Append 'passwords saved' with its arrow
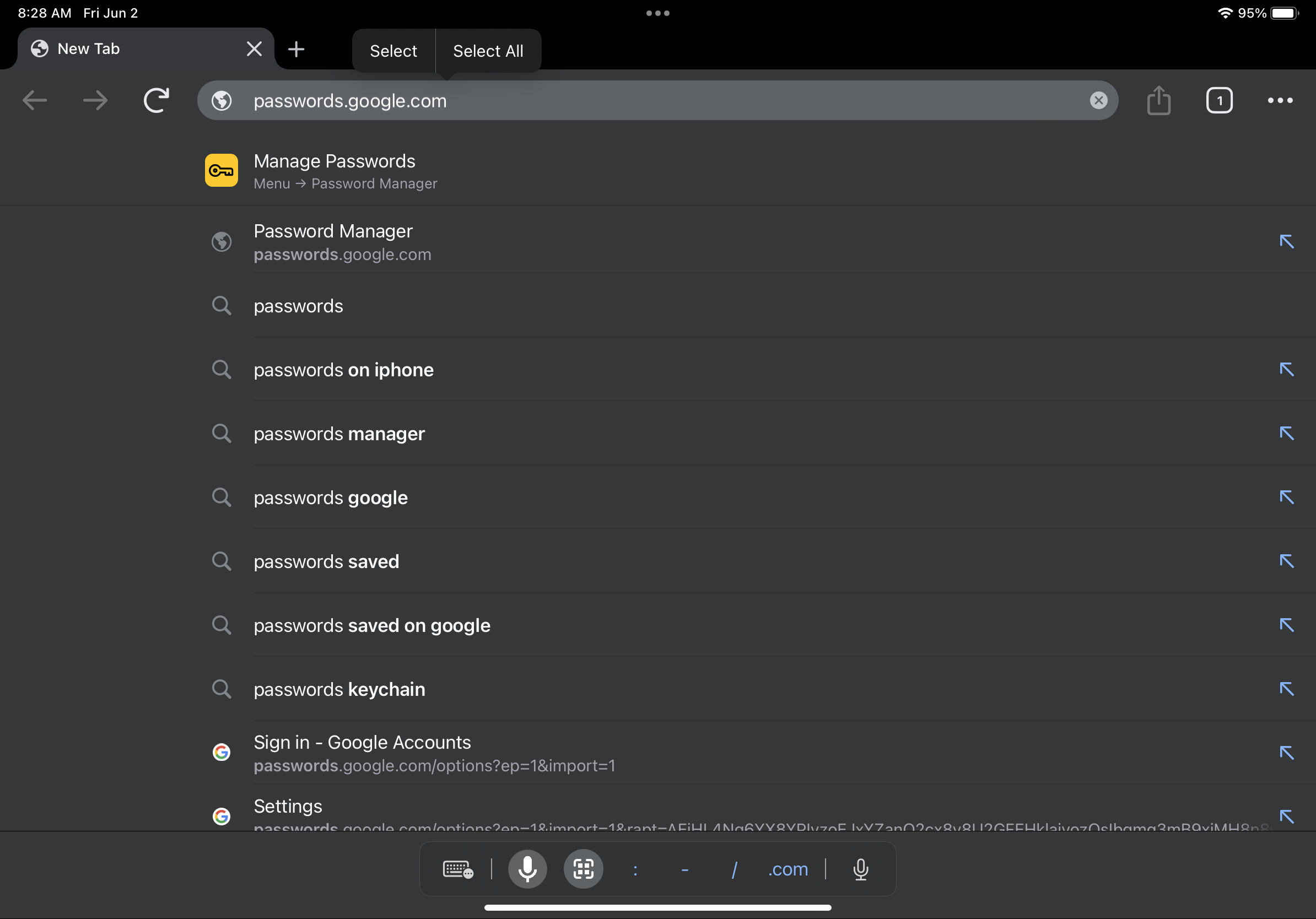Image resolution: width=1316 pixels, height=919 pixels. (x=1286, y=561)
